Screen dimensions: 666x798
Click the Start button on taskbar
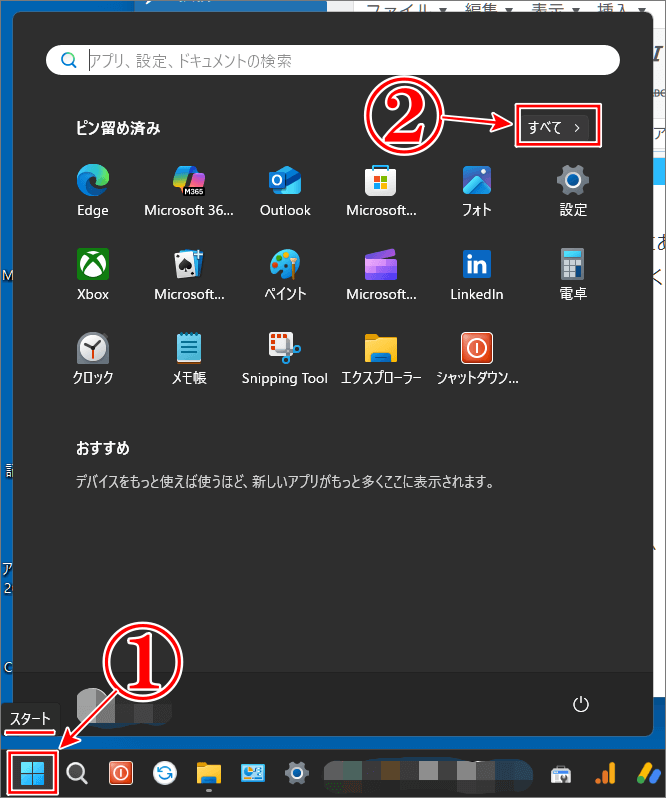pos(33,774)
